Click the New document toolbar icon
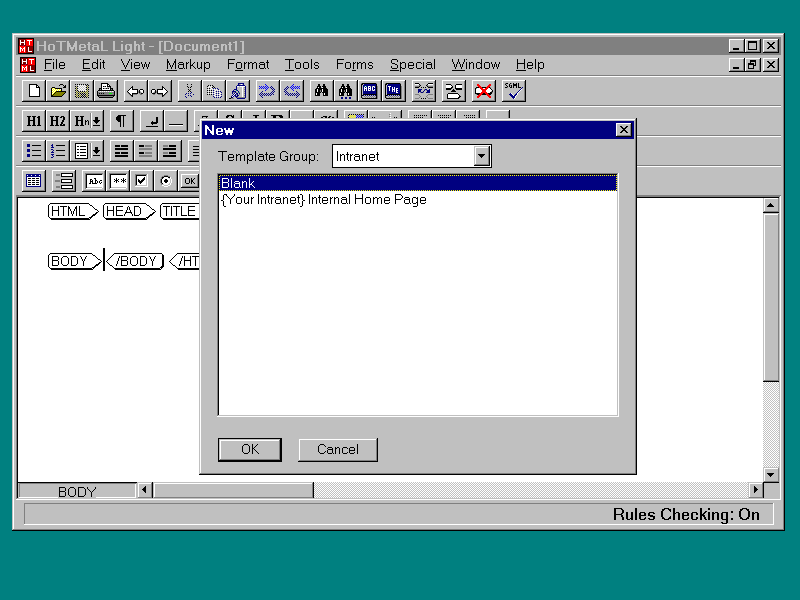 pyautogui.click(x=34, y=91)
